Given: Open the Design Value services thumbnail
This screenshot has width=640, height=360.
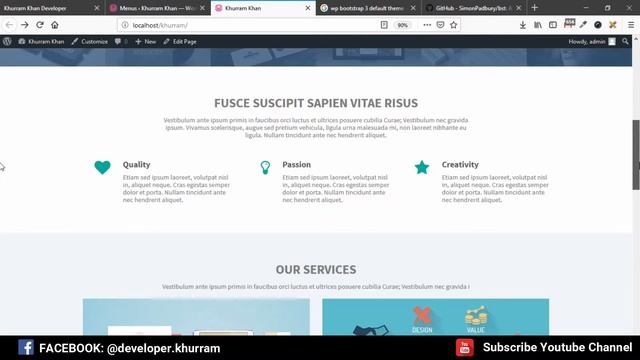Looking at the screenshot, I should point(436,317).
